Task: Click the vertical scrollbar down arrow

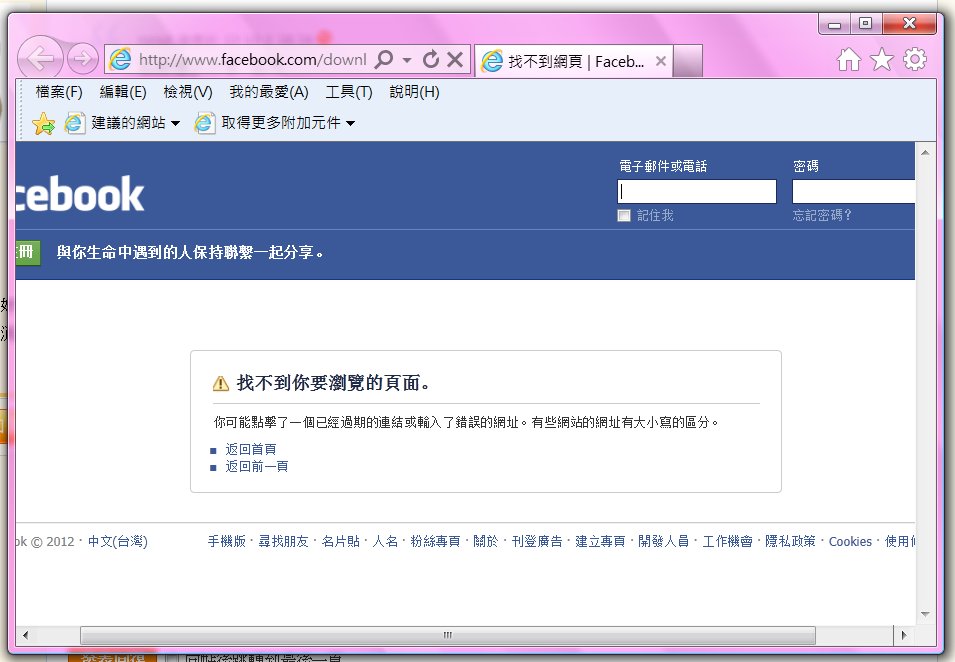Action: tap(925, 614)
